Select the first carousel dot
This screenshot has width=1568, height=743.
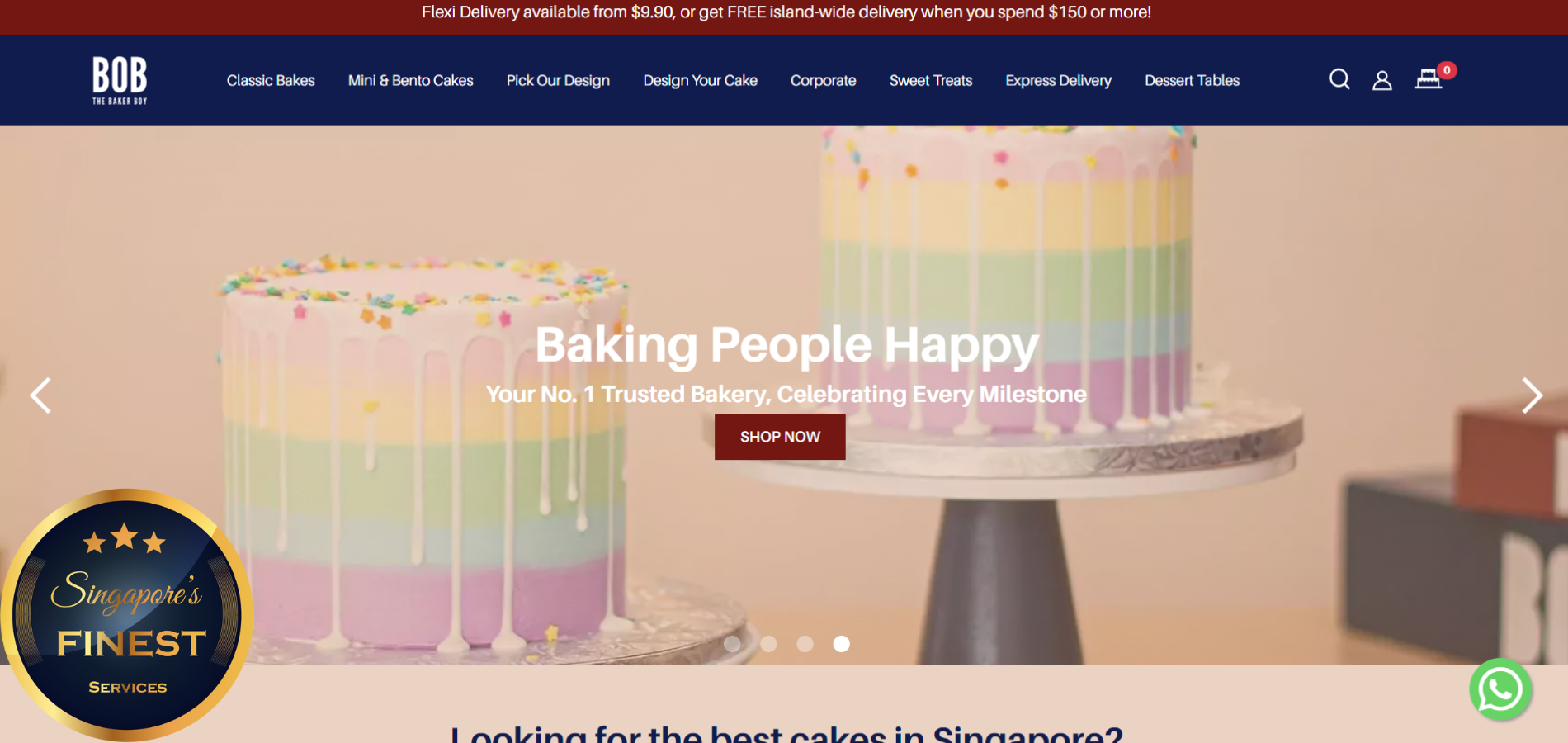[732, 644]
